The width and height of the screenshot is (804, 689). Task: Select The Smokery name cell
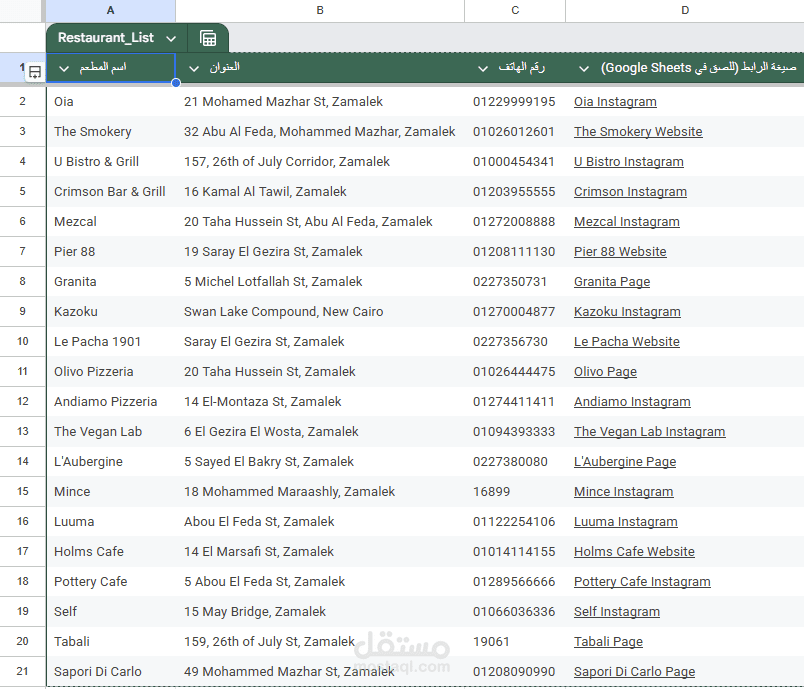111,132
